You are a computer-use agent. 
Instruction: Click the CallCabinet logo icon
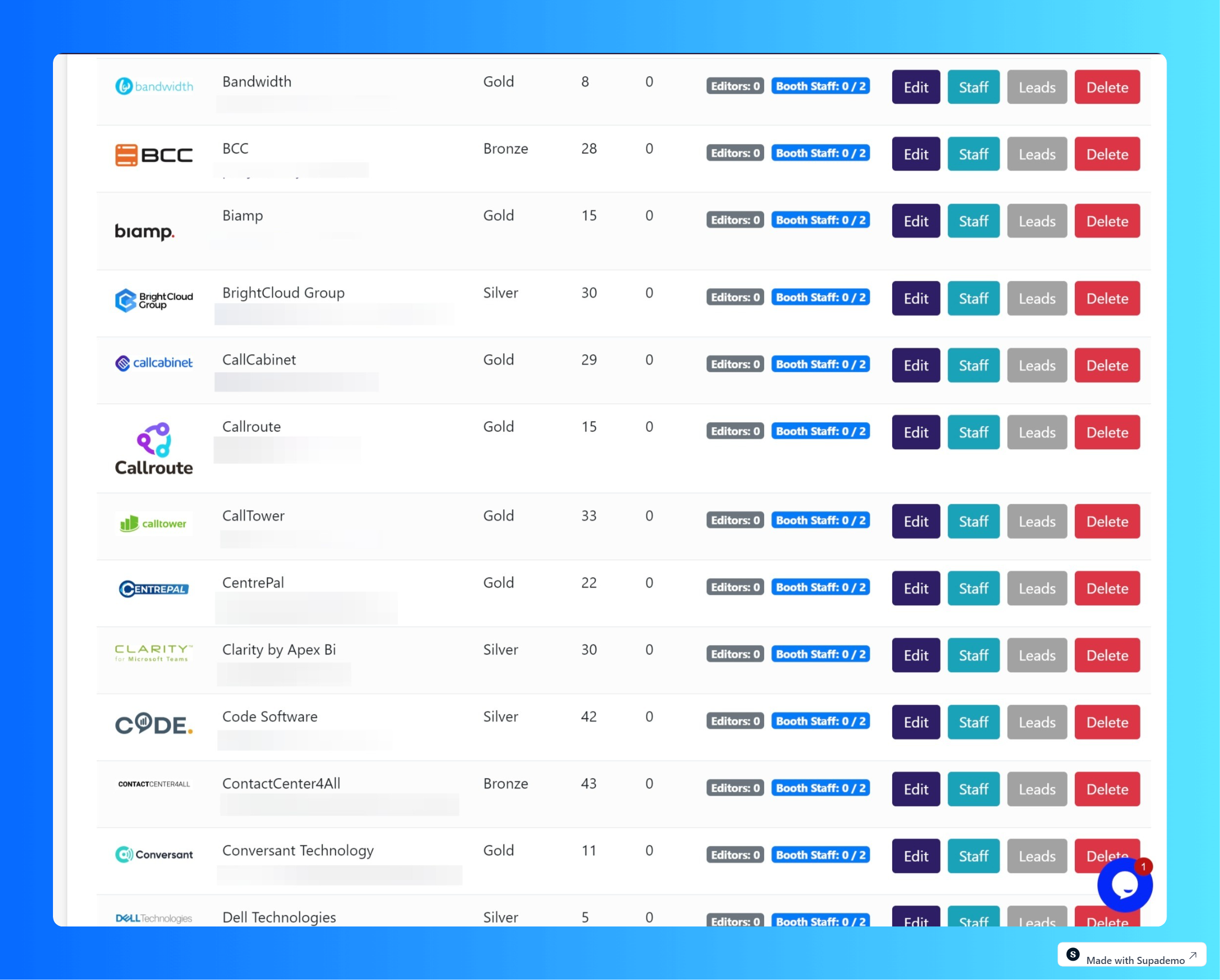[153, 362]
